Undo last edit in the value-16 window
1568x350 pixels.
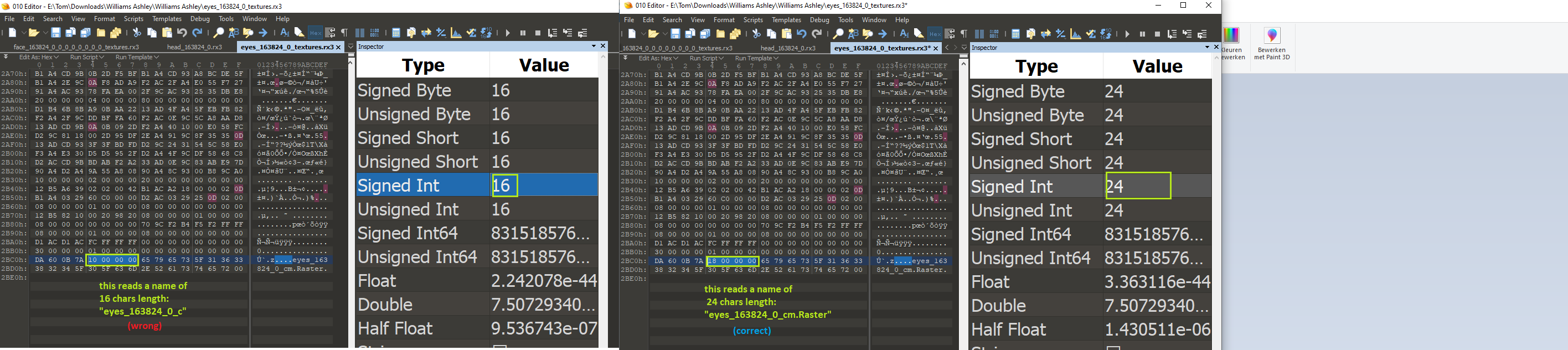click(182, 33)
